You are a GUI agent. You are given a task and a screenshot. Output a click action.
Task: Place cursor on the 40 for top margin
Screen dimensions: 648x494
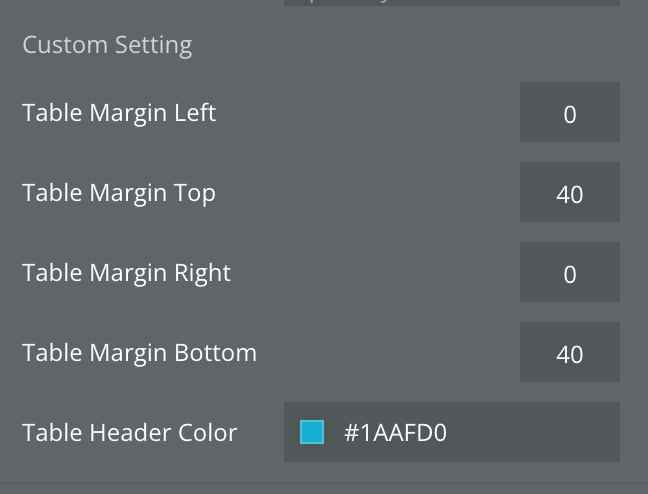[x=570, y=194]
